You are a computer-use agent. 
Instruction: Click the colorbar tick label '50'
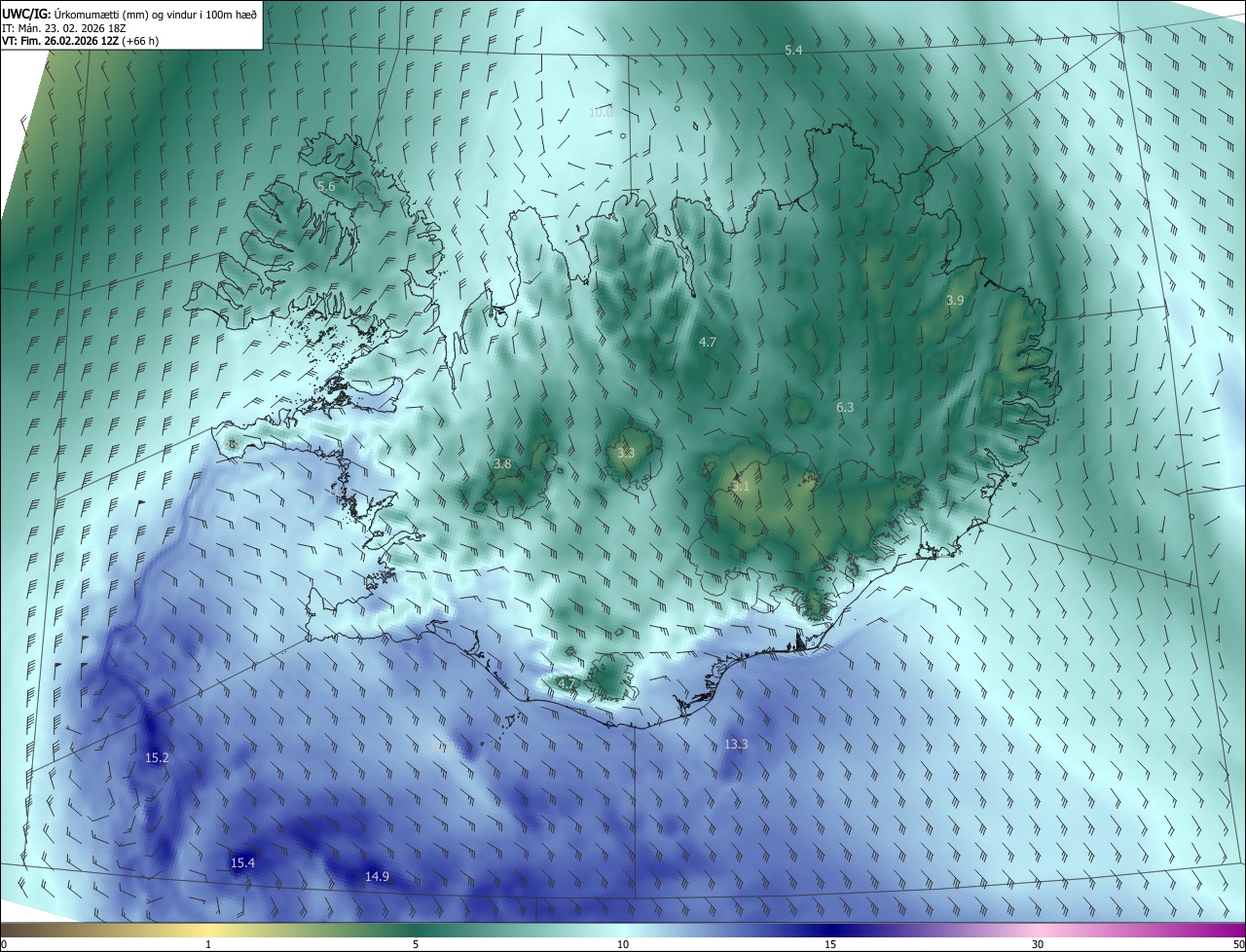pos(1238,944)
